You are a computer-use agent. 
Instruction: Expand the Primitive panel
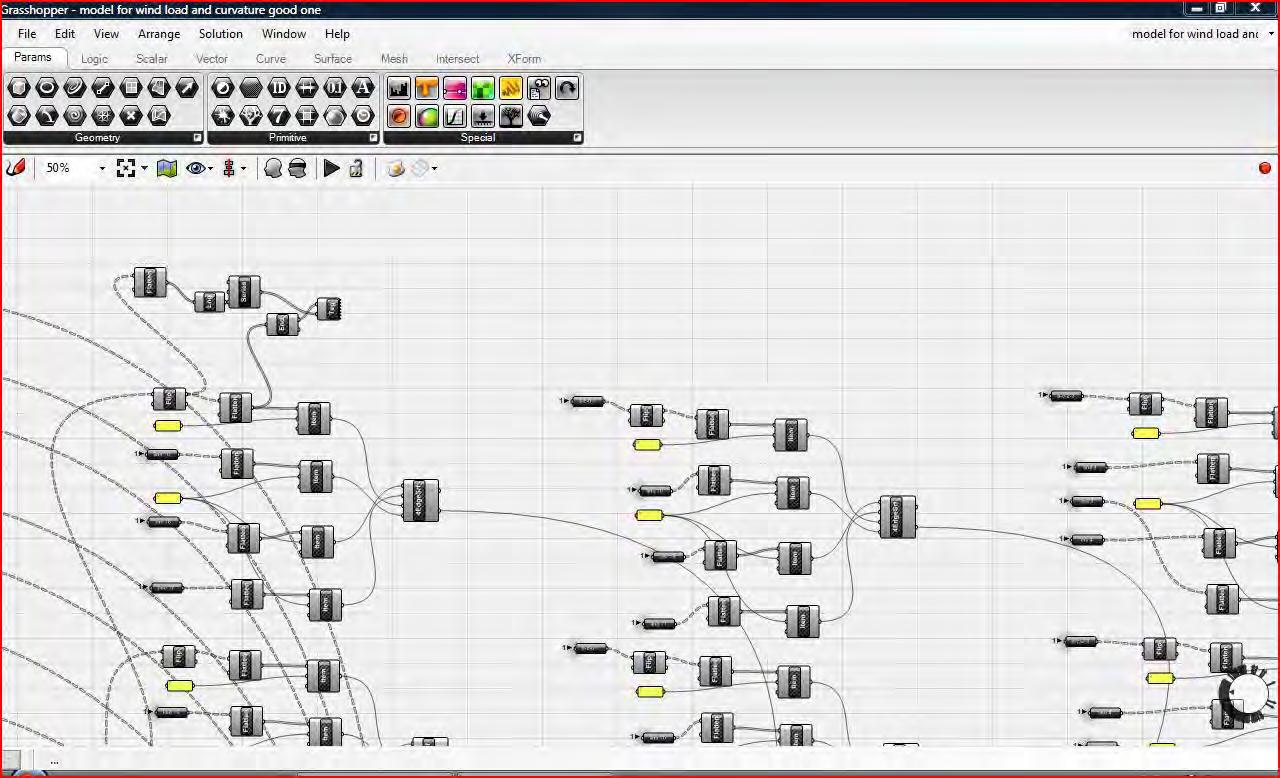tap(374, 138)
